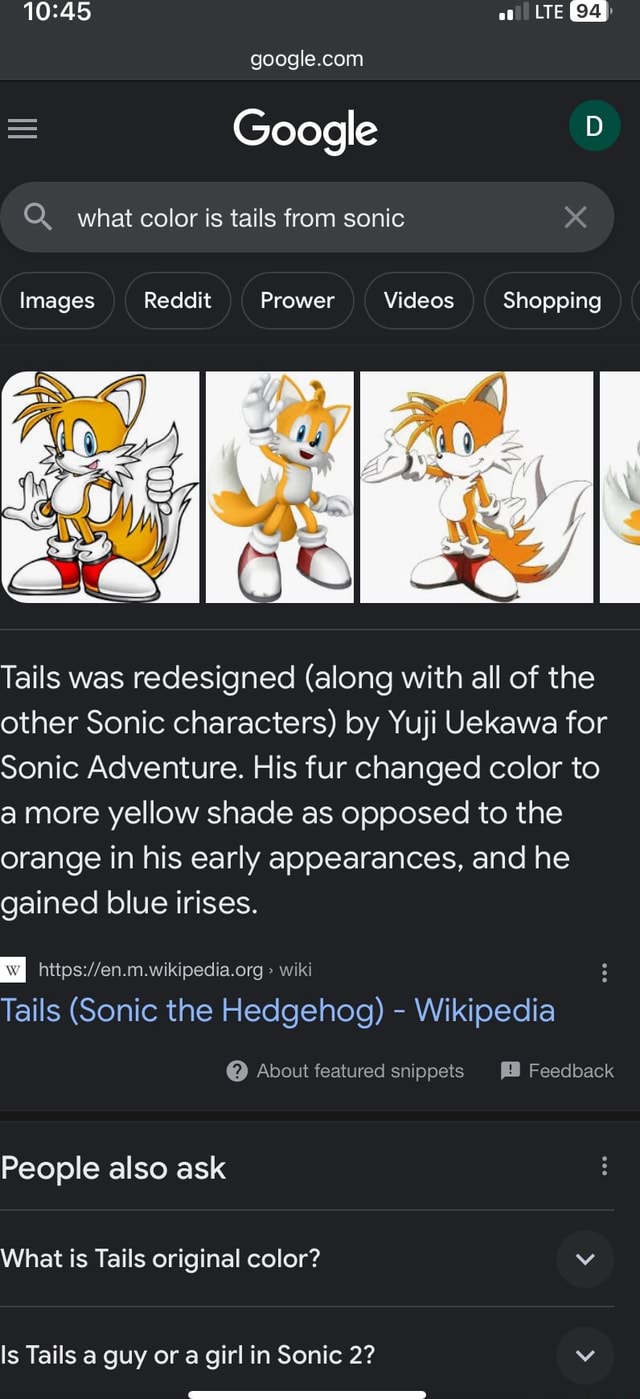The image size is (640, 1399).
Task: Expand 'What is Tails original color?'
Action: [x=585, y=1260]
